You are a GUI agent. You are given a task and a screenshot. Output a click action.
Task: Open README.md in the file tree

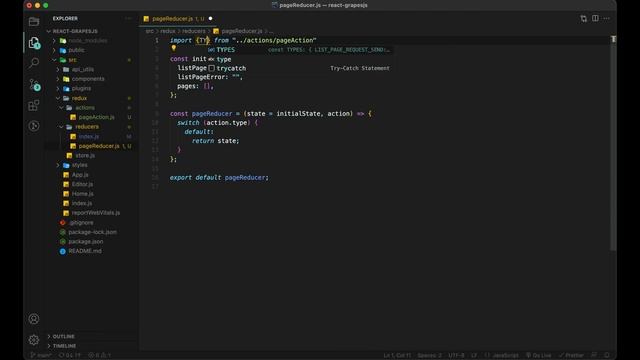tap(85, 251)
